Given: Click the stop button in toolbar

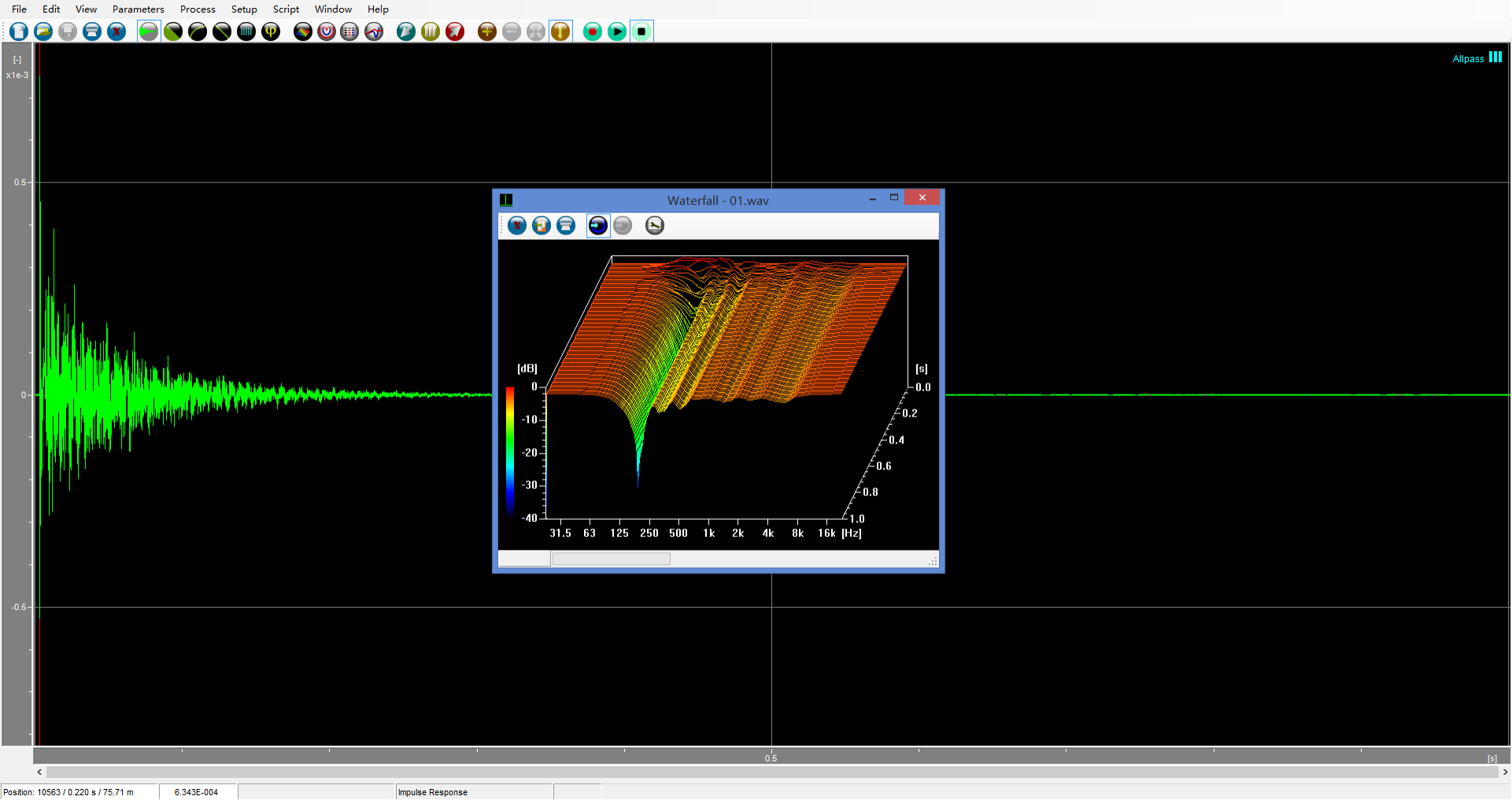Looking at the screenshot, I should [x=641, y=31].
